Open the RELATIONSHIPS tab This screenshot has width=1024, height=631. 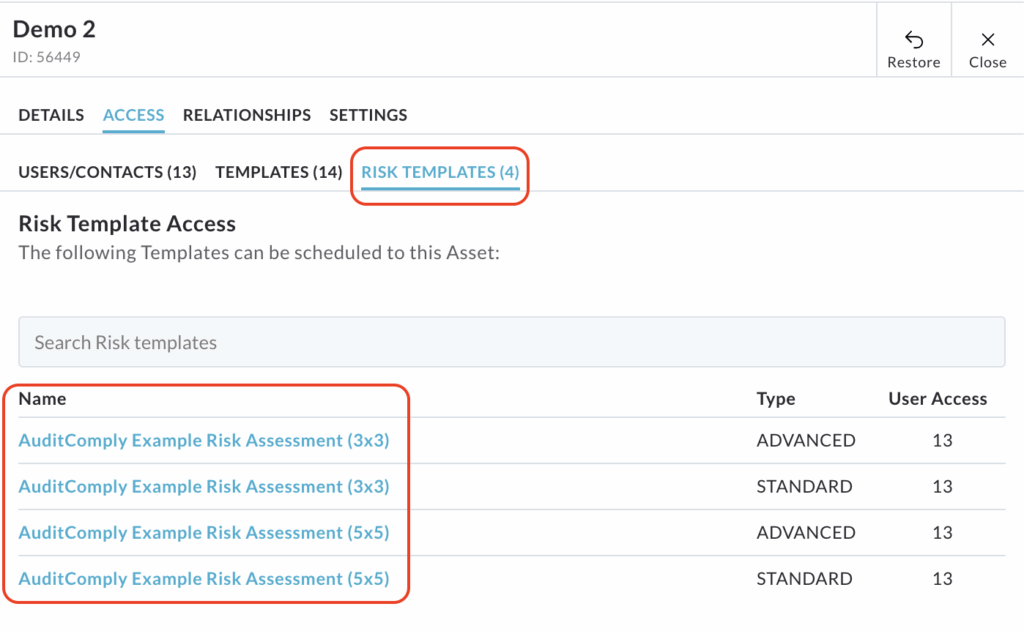246,115
